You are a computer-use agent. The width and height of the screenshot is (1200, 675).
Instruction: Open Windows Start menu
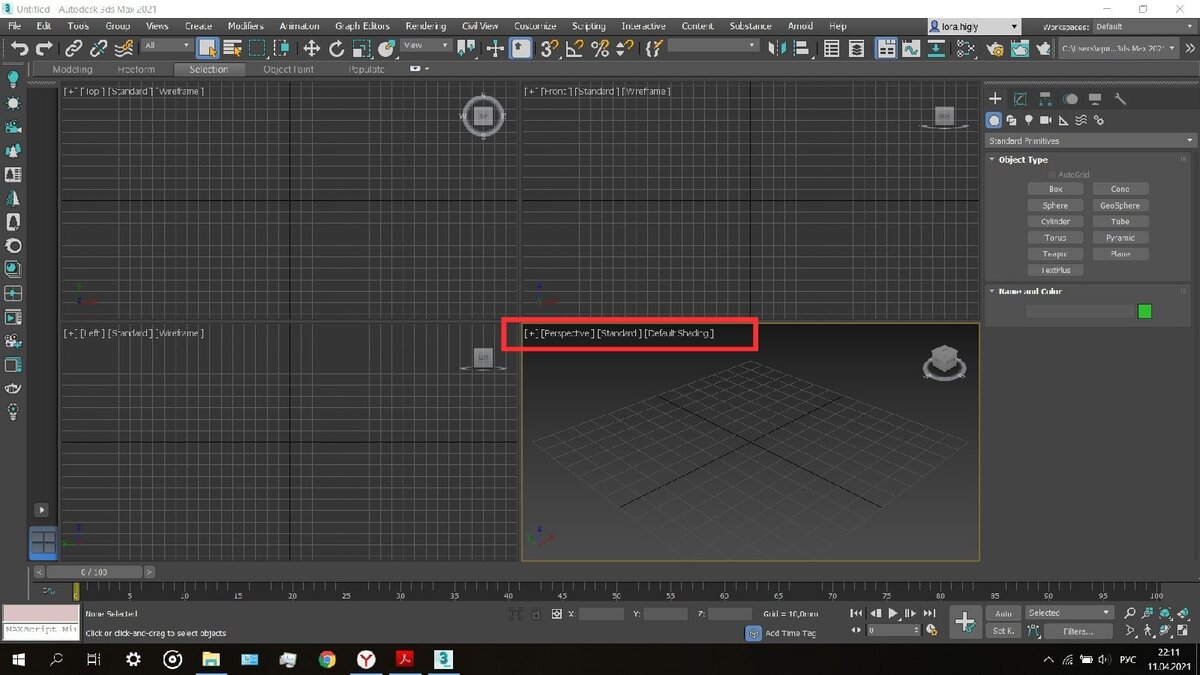(18, 659)
